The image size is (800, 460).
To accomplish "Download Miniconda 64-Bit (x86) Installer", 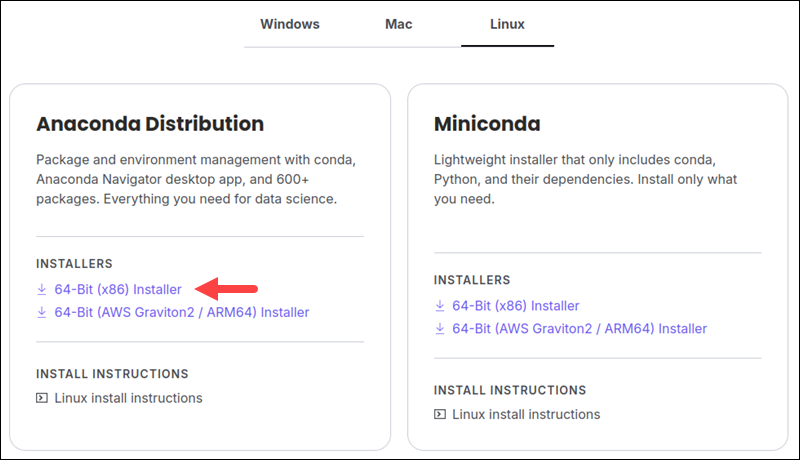I will click(516, 305).
